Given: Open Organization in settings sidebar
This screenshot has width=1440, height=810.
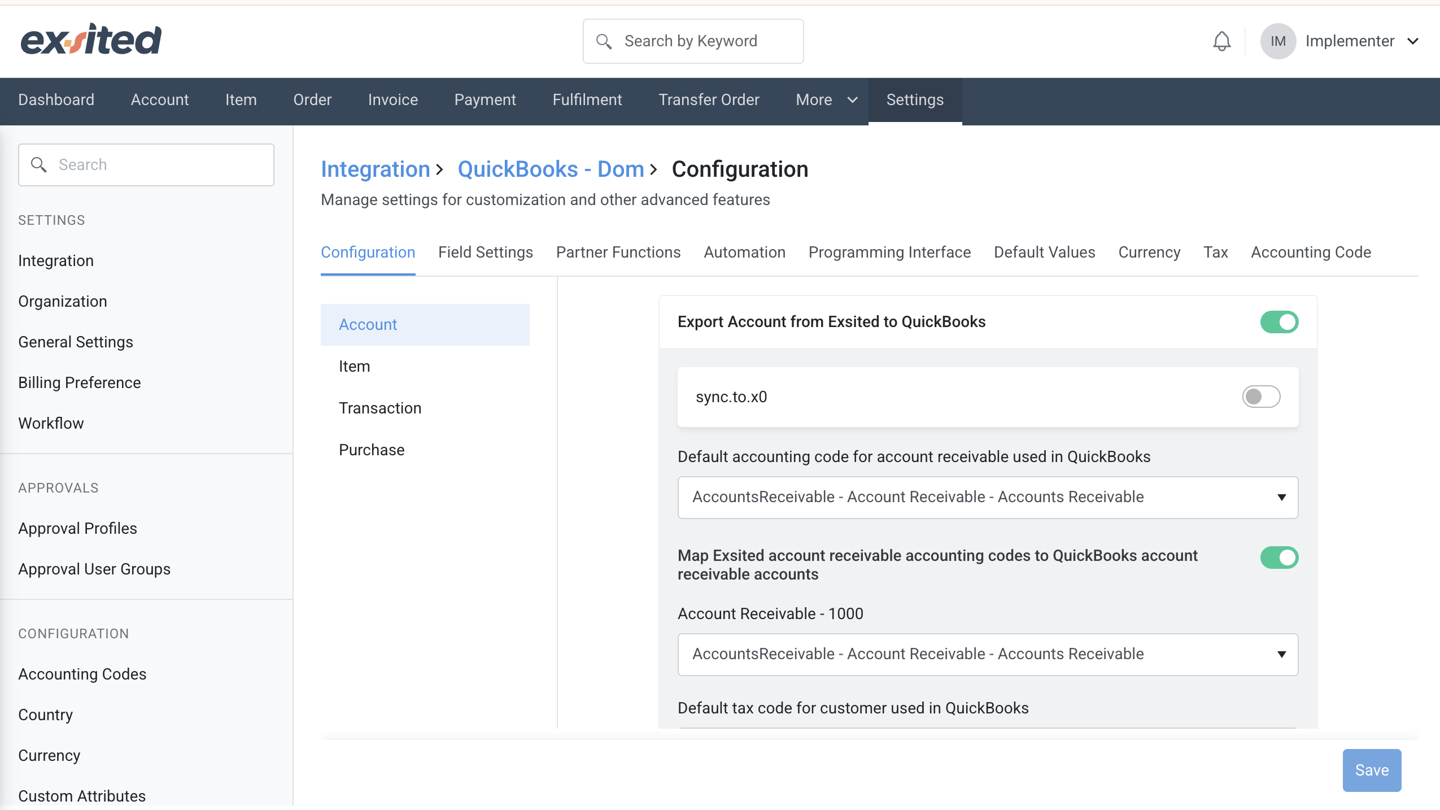Looking at the screenshot, I should tap(62, 301).
